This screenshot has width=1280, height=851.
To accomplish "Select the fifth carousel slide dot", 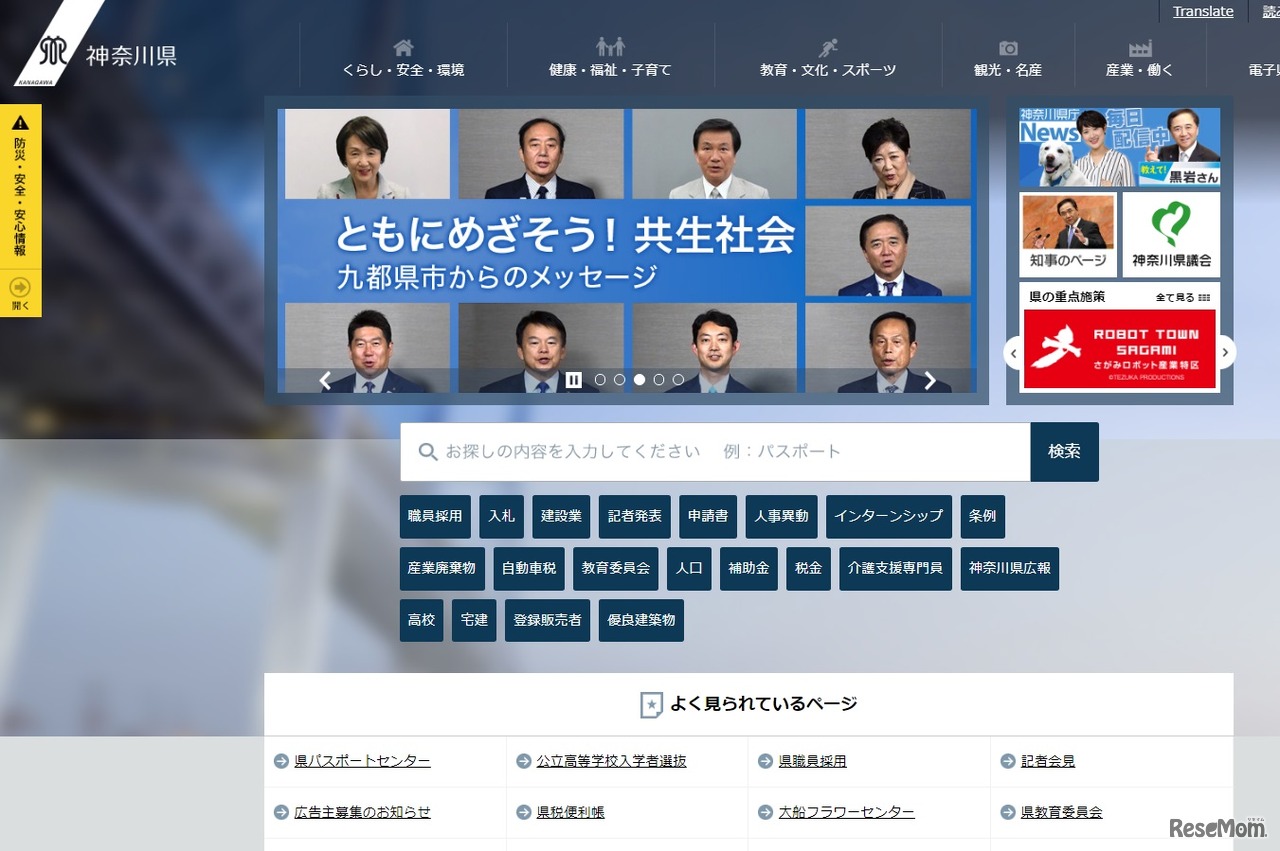I will [x=678, y=380].
